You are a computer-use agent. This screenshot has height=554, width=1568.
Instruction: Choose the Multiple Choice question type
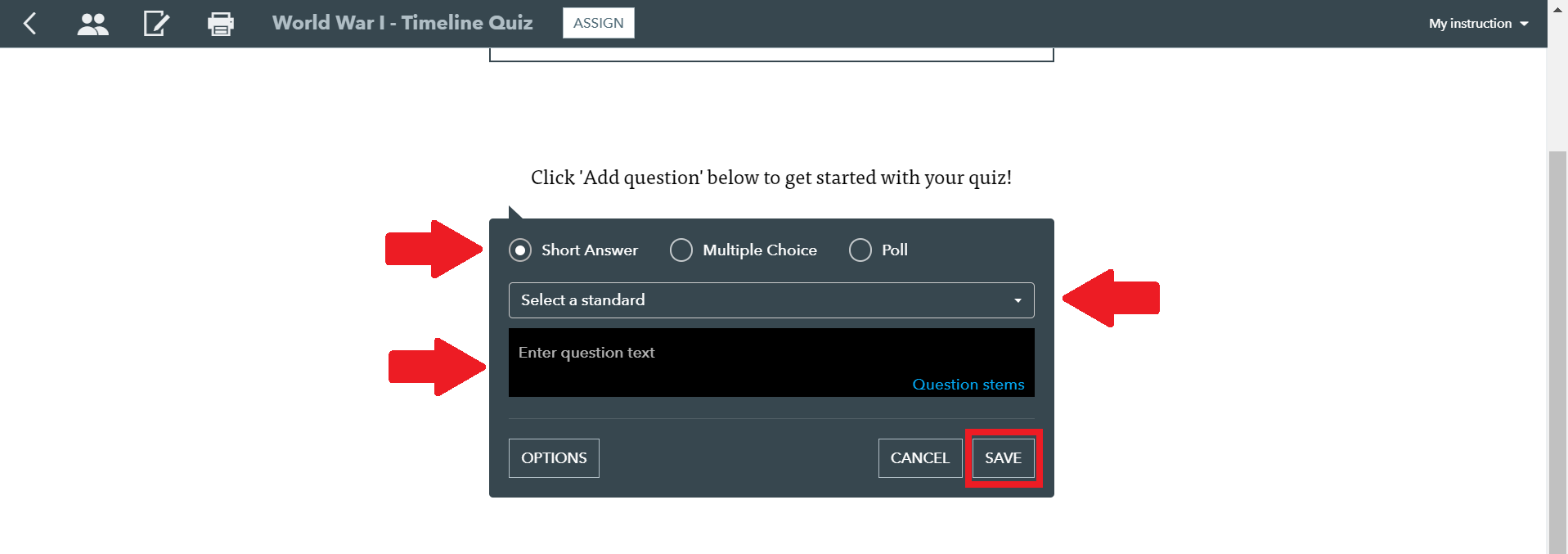tap(681, 250)
